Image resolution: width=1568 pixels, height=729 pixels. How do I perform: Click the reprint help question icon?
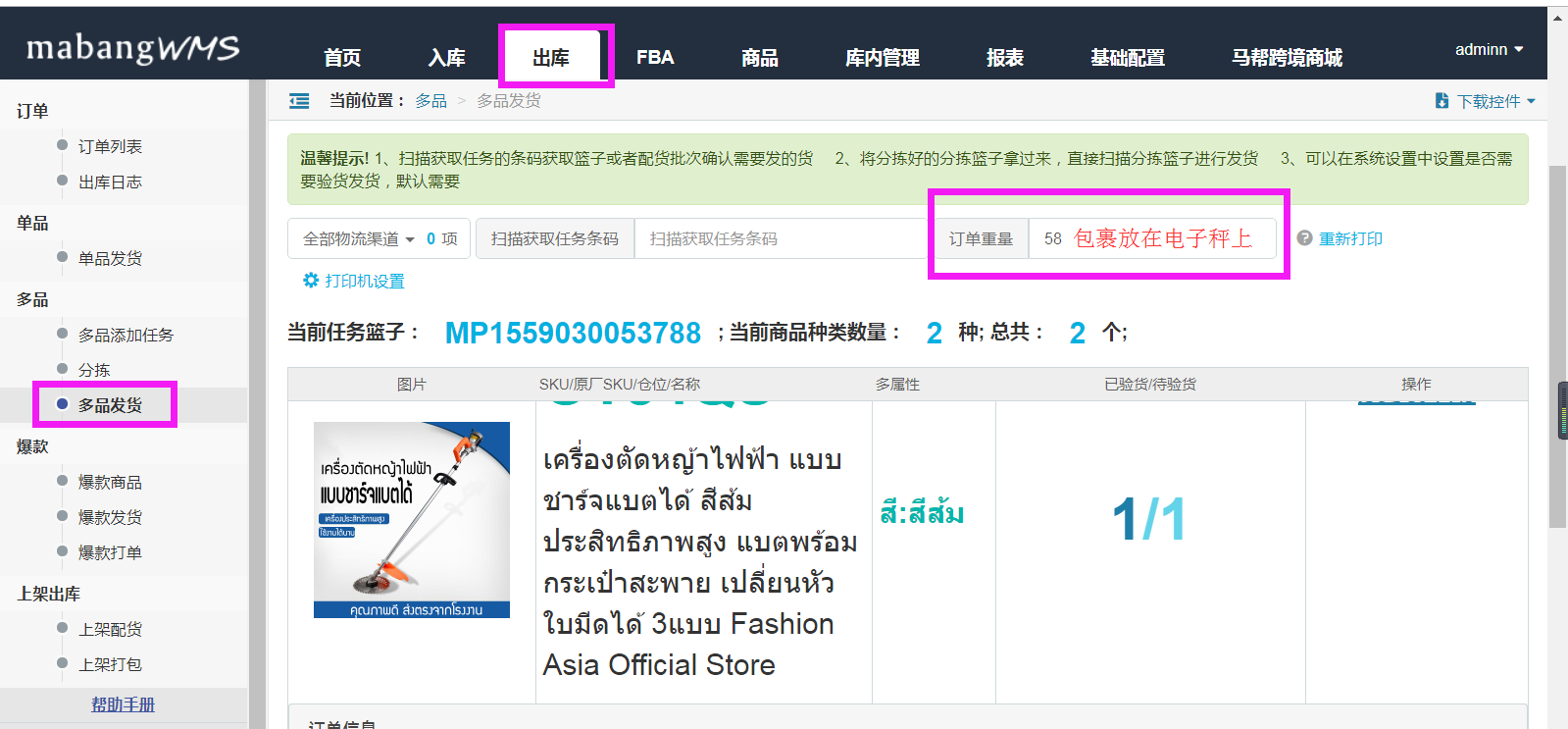[1304, 238]
